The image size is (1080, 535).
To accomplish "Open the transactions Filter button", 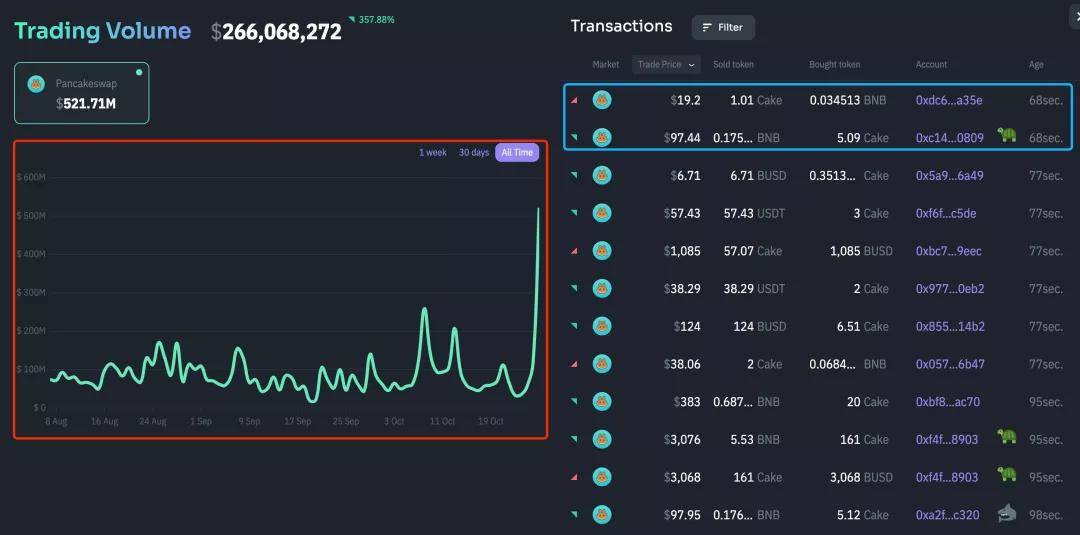I will click(x=723, y=27).
